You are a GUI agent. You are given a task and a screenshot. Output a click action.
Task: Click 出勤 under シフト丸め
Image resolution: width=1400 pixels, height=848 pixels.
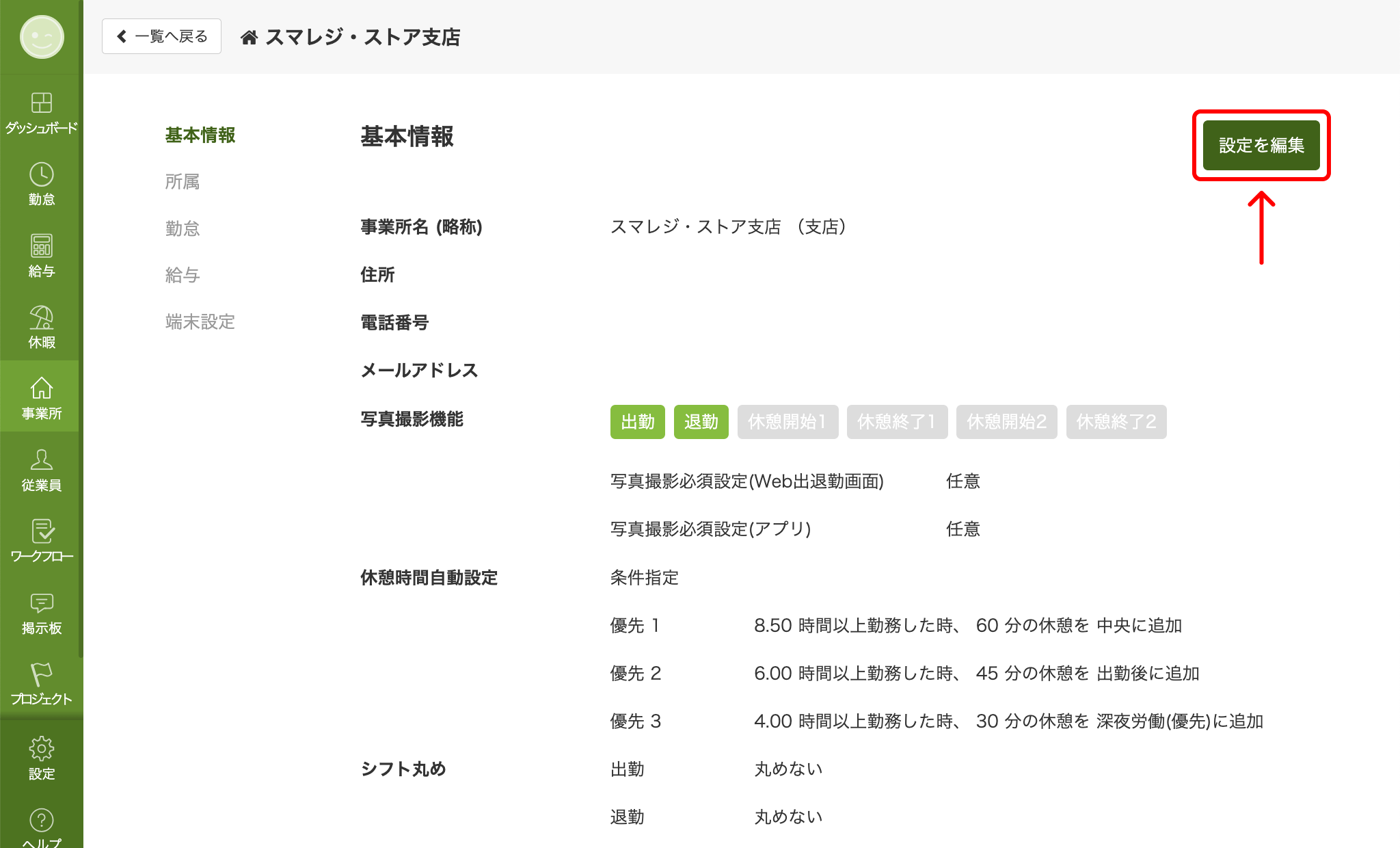click(628, 769)
